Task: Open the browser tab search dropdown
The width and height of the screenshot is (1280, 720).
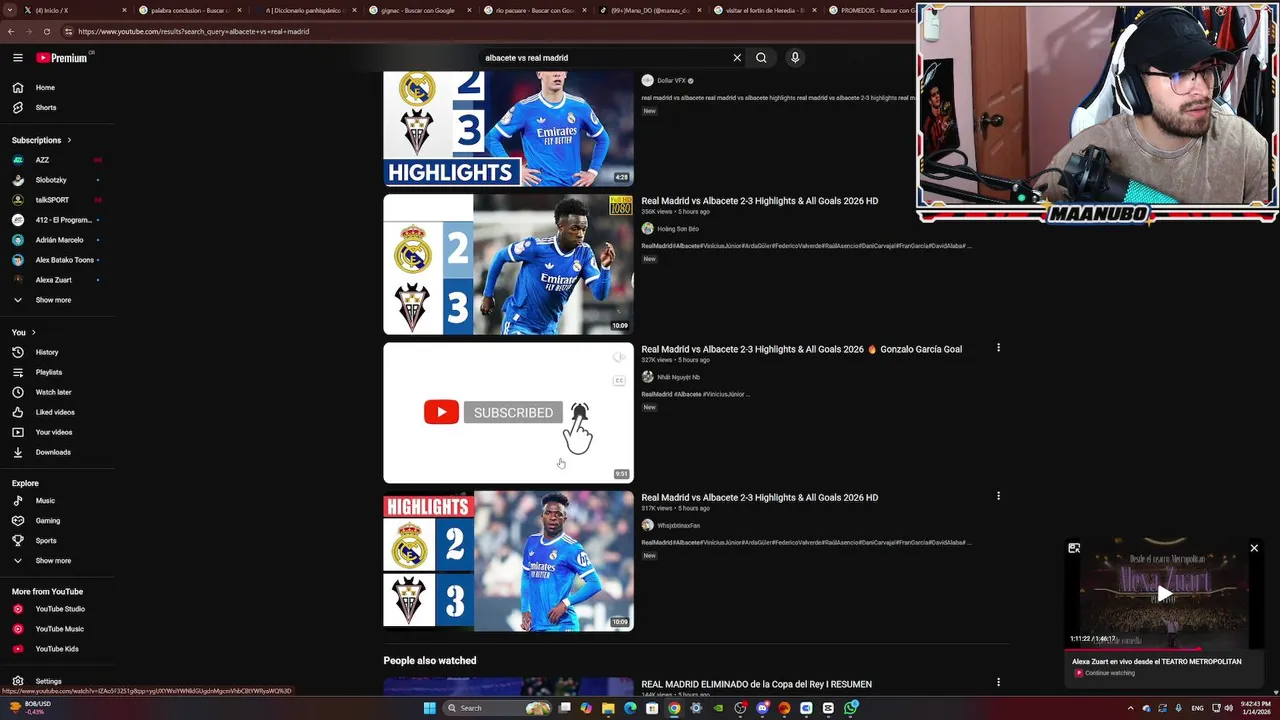Action: point(11,10)
